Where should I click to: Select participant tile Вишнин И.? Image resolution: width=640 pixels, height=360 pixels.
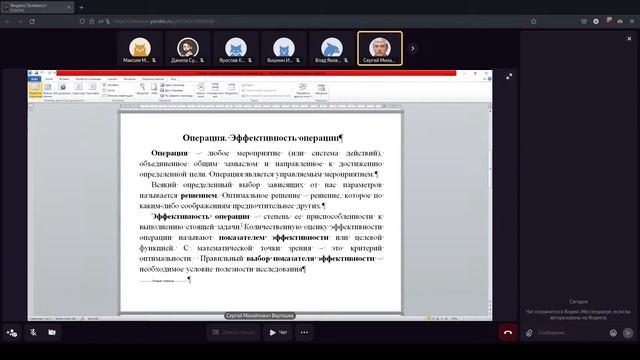click(284, 49)
